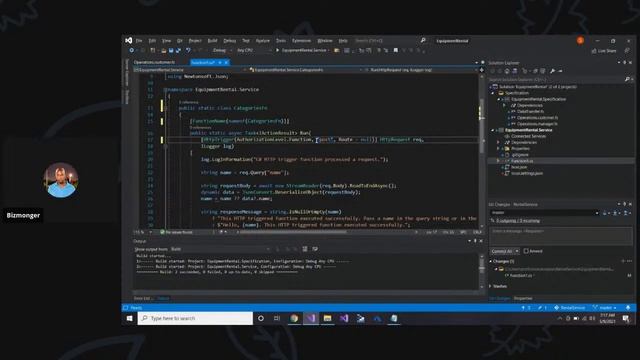Click the commit message input field
640x360 pixels.
(x=560, y=236)
